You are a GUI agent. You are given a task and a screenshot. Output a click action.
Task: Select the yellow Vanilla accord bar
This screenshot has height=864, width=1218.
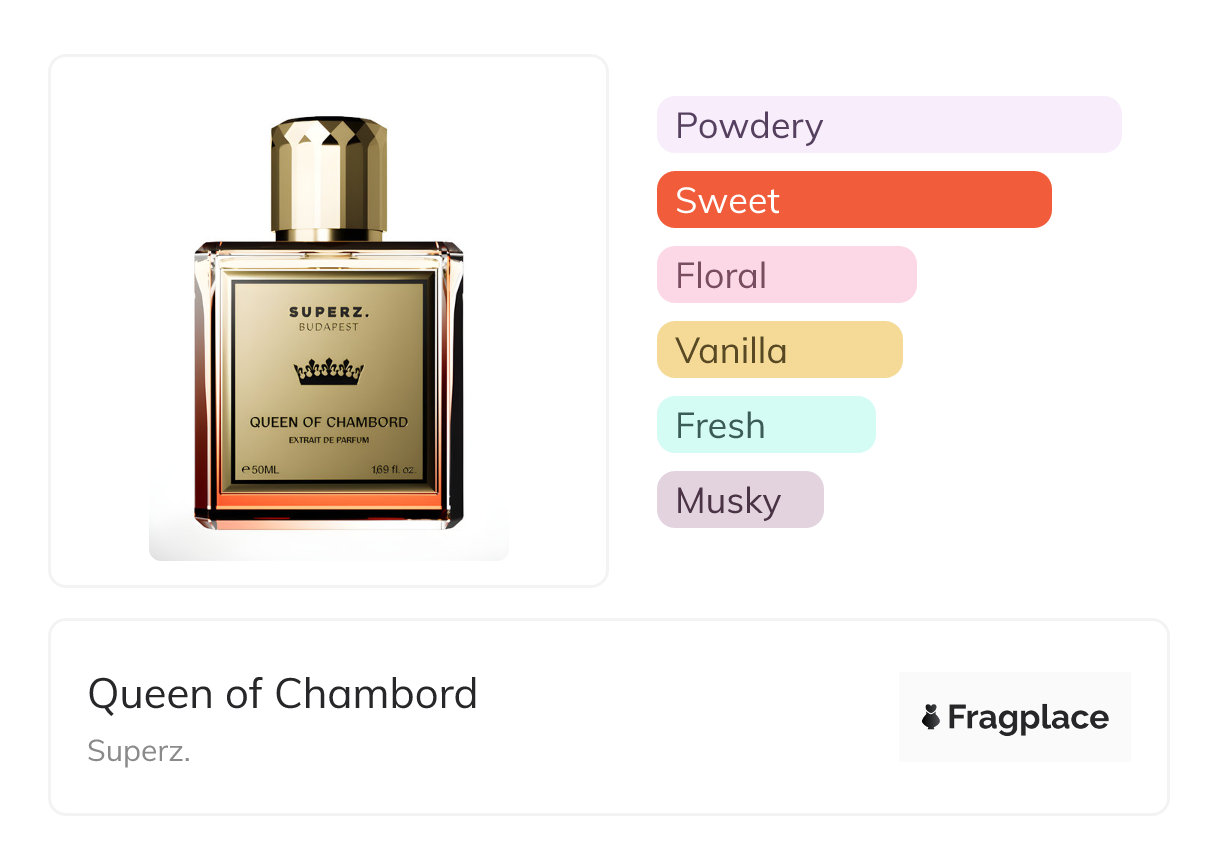(779, 350)
